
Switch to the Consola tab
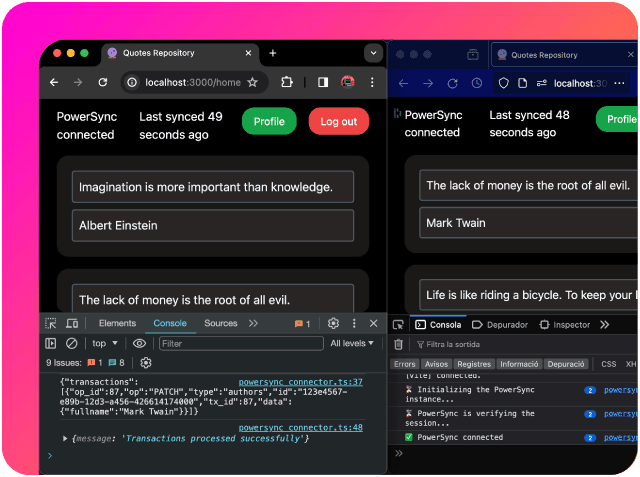[438, 325]
